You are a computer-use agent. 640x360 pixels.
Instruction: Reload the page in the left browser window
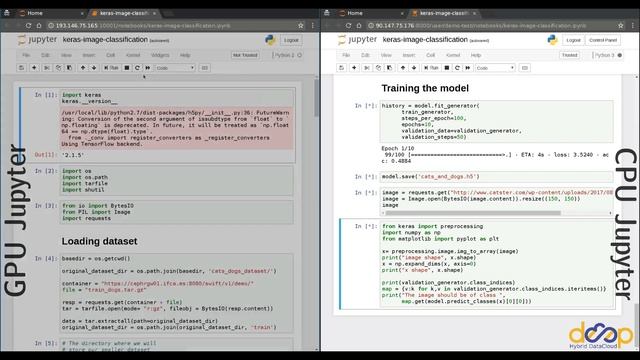point(28,25)
